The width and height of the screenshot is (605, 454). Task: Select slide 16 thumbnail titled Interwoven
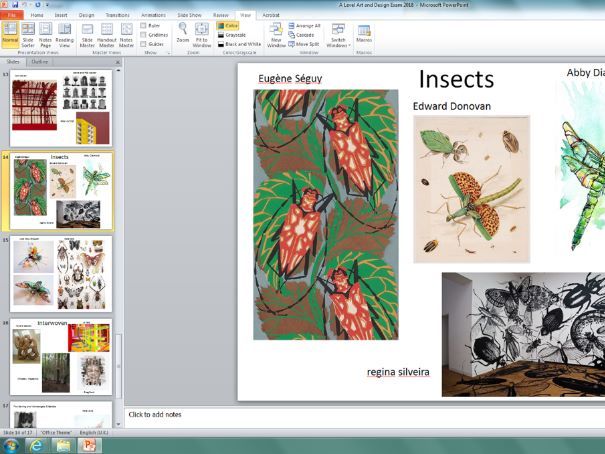(61, 357)
